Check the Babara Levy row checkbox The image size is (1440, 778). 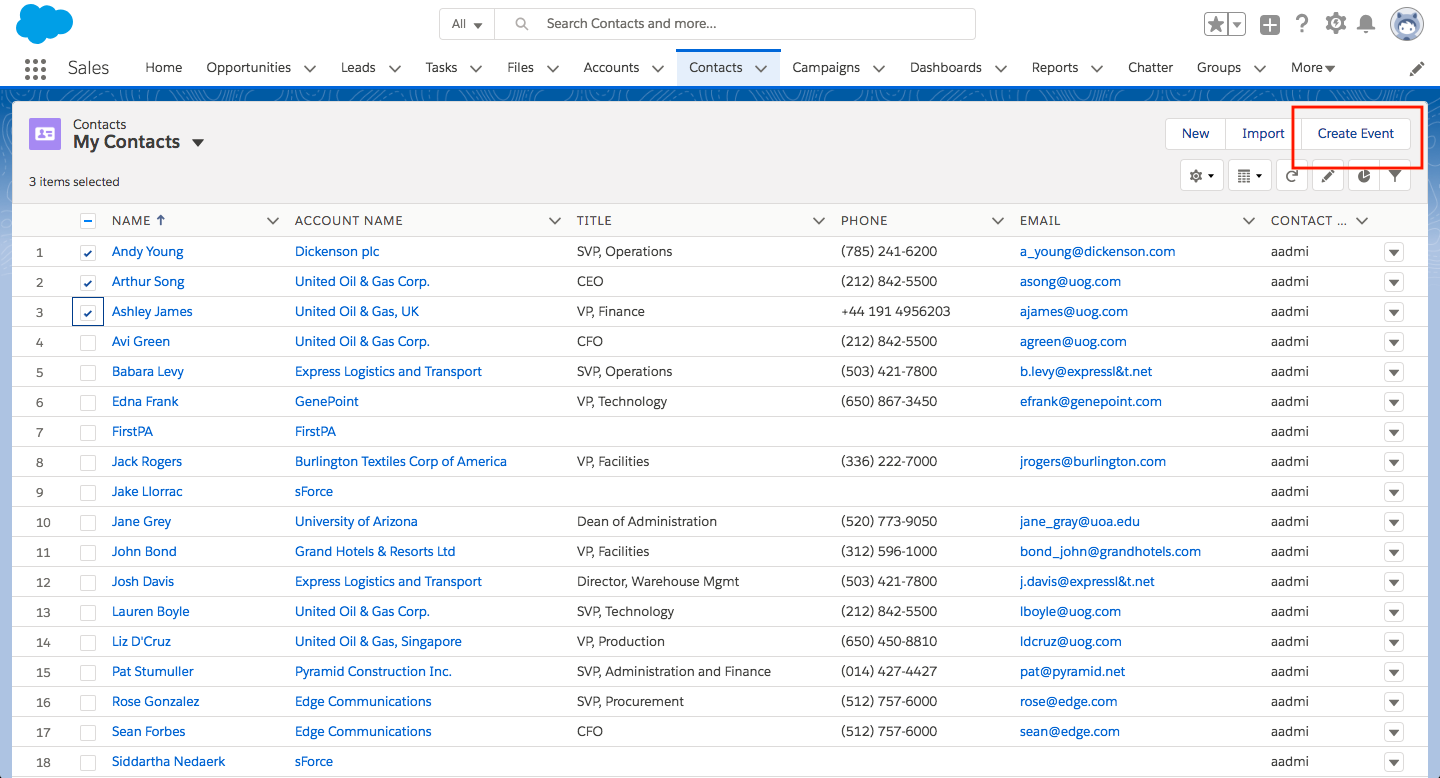tap(88, 372)
